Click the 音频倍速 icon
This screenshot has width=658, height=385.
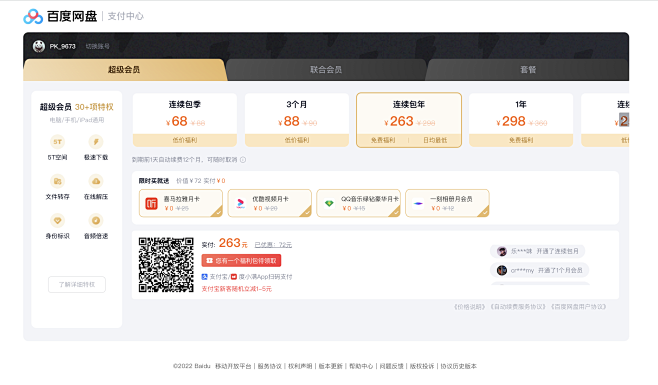[x=96, y=220]
